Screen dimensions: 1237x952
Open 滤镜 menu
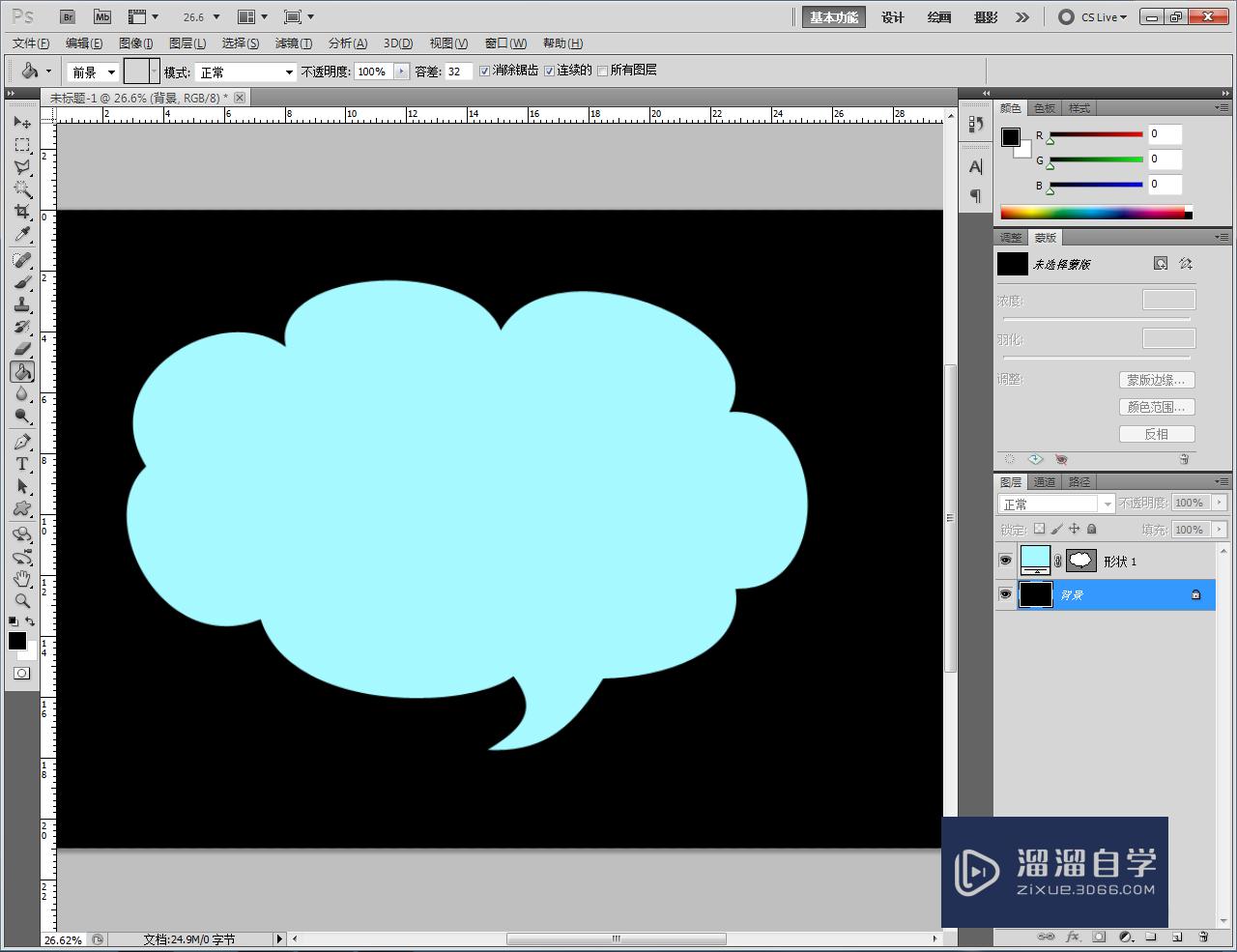pyautogui.click(x=294, y=43)
